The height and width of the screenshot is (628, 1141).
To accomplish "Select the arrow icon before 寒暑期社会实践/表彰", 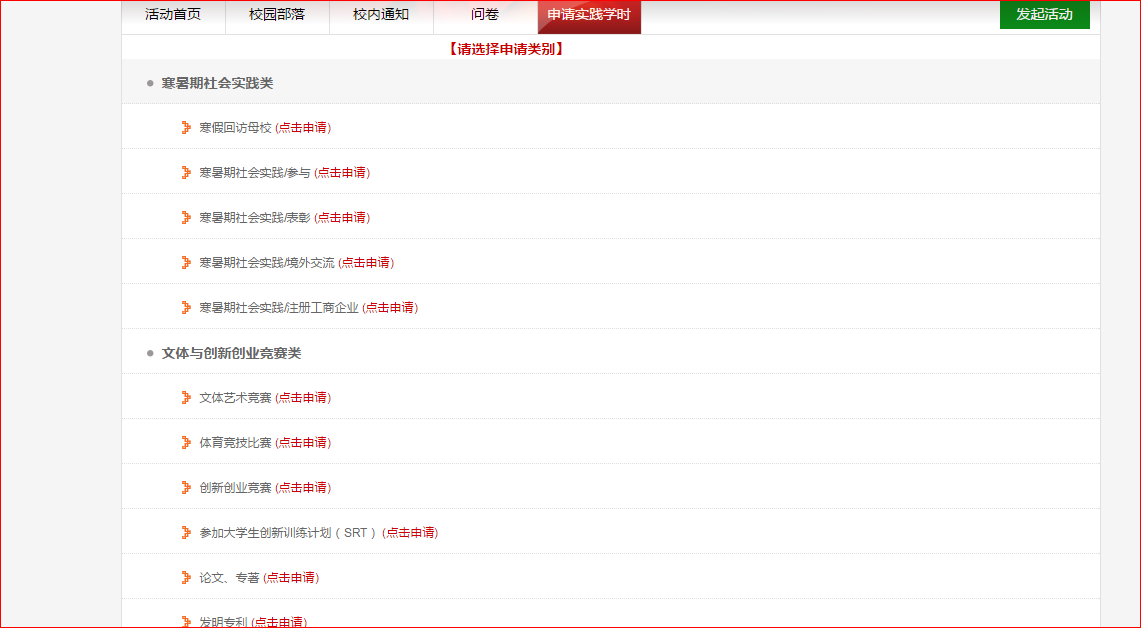I will click(186, 218).
